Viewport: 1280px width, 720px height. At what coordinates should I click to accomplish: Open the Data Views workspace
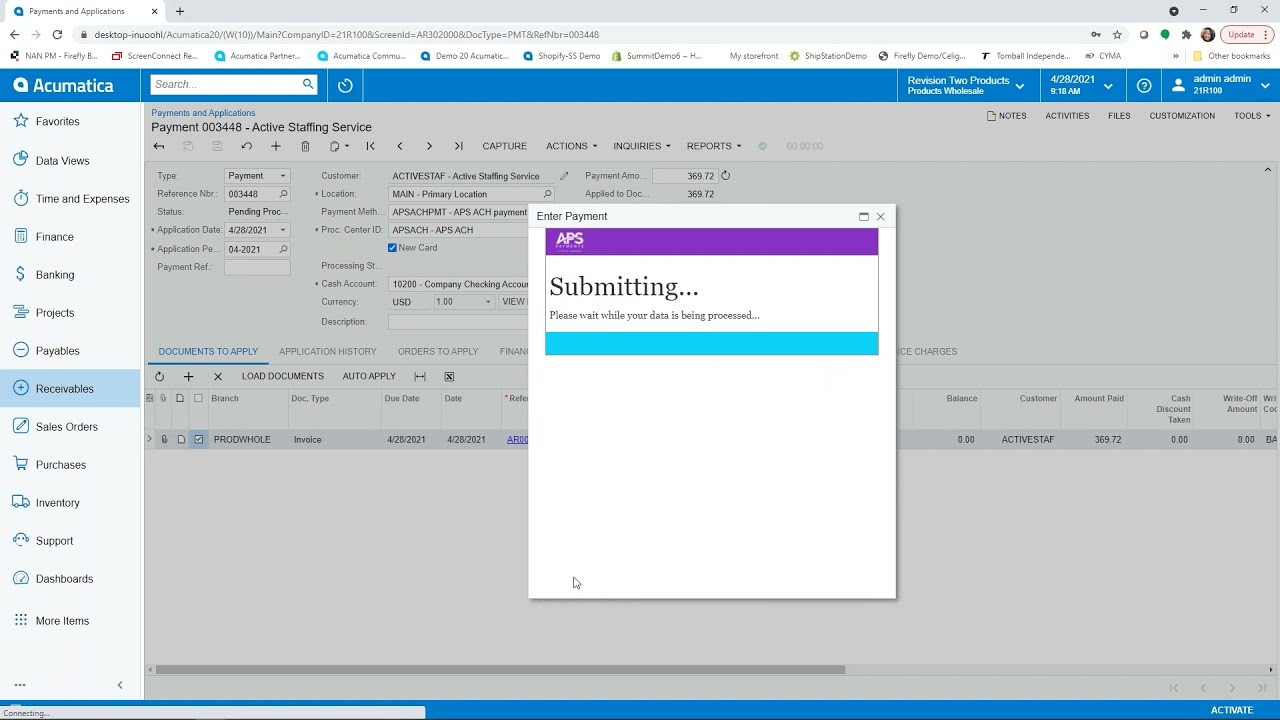point(62,160)
